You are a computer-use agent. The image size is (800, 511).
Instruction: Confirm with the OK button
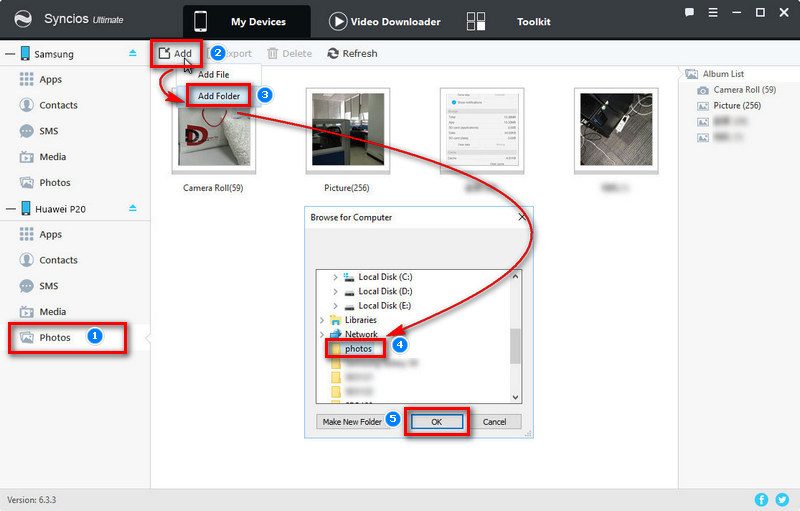(x=437, y=422)
